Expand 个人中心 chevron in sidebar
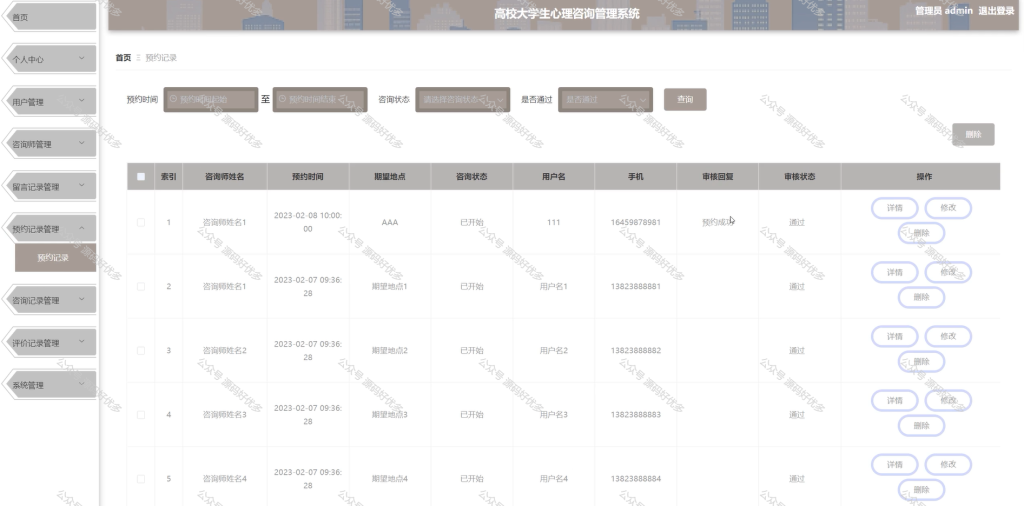 click(x=82, y=58)
